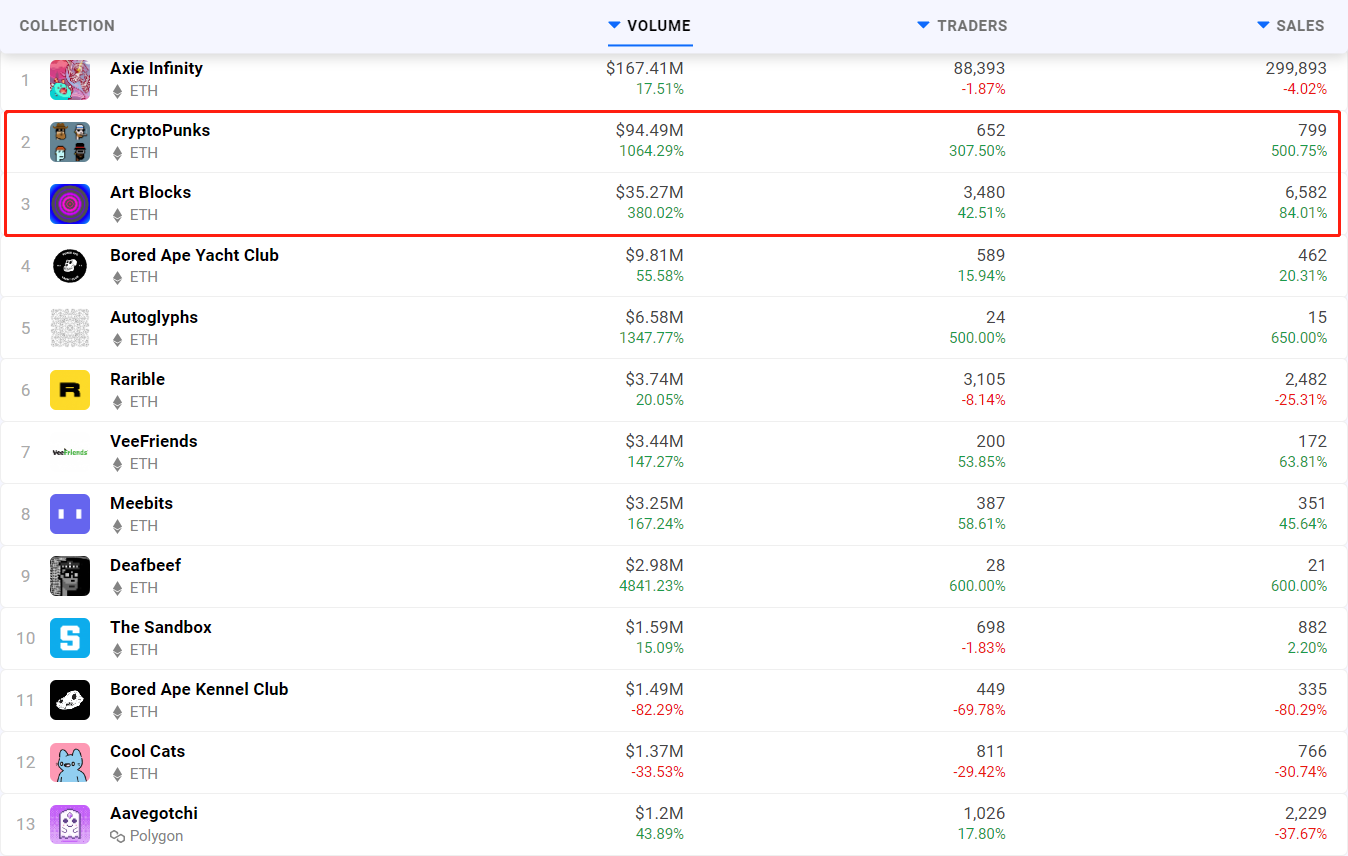Select the Autoglyphs pattern icon
Screen dimensions: 1348x856
70,328
